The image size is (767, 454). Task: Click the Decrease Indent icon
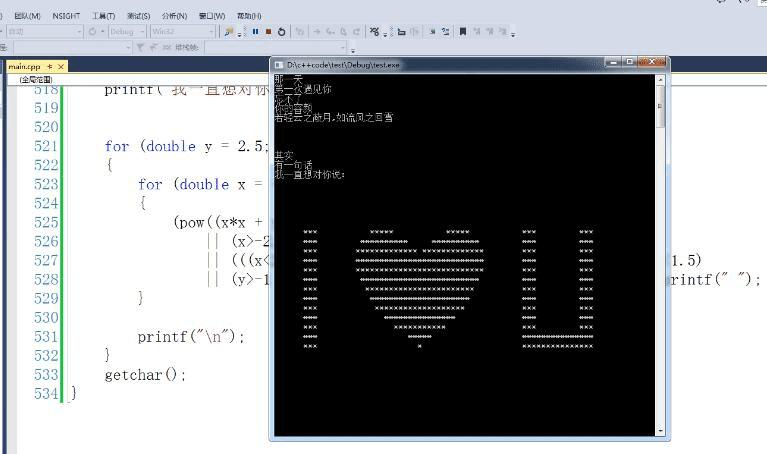point(401,32)
